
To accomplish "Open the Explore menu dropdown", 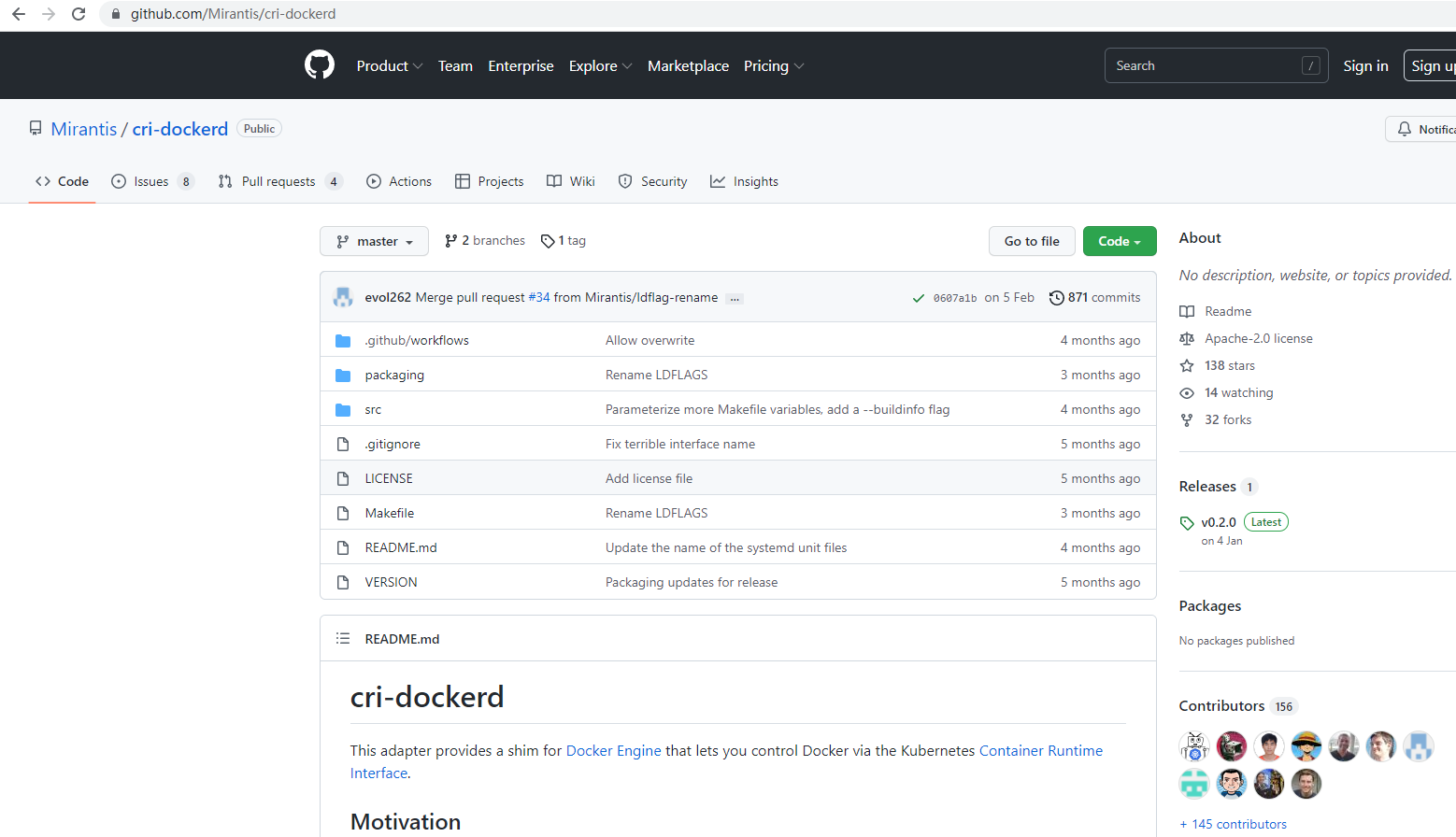I will click(x=601, y=66).
